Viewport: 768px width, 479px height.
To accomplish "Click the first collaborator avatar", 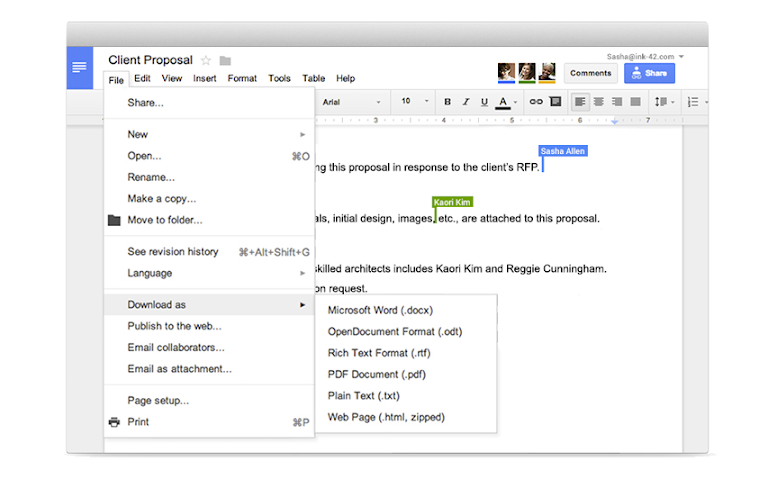I will pos(506,72).
